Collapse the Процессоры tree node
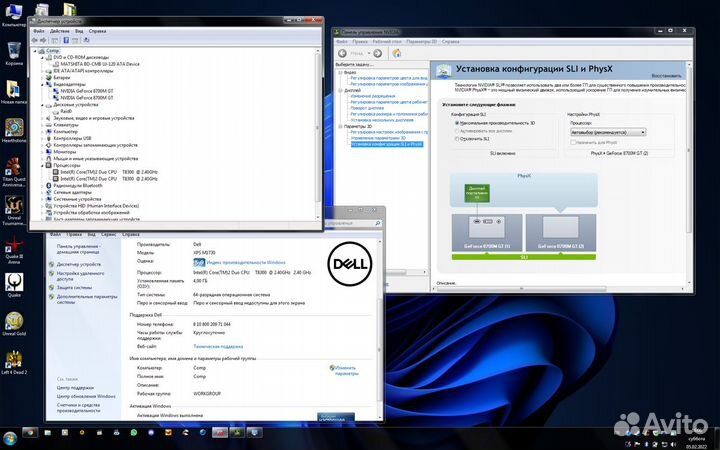 click(42, 165)
